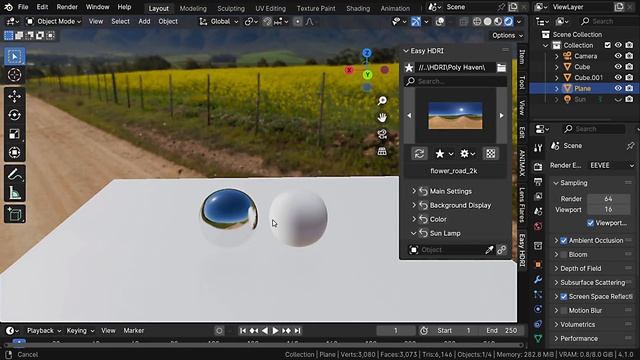Viewport: 640px width, 360px height.
Task: Hide Cube.001 in viewport
Action: [x=618, y=78]
